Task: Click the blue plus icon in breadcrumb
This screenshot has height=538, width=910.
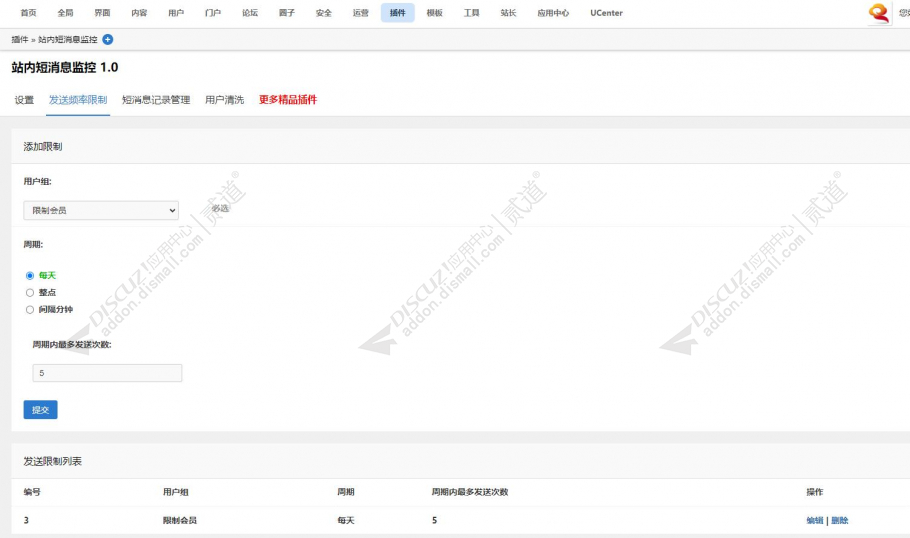Action: click(107, 39)
